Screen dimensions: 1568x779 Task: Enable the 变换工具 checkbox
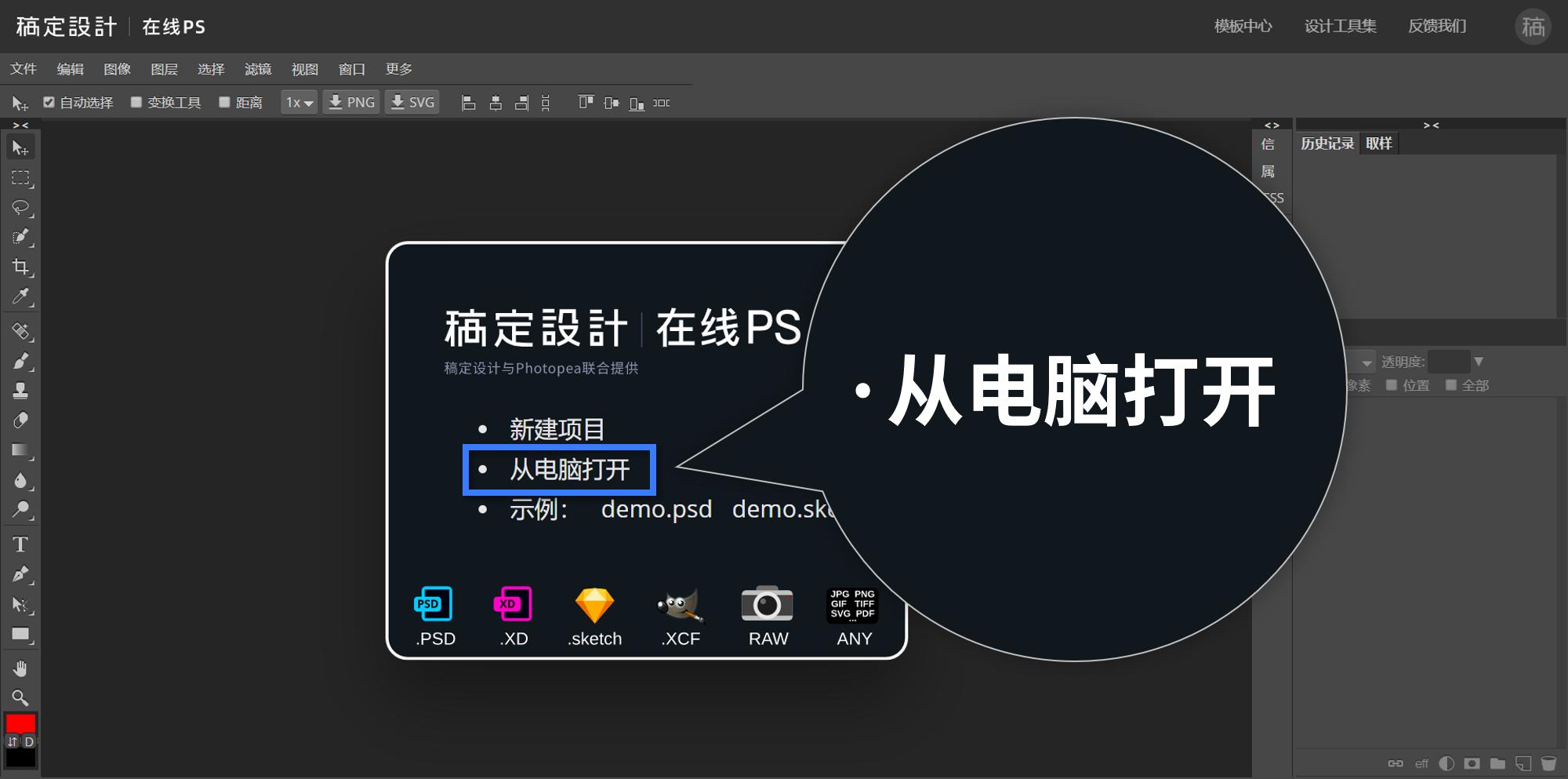click(x=136, y=102)
